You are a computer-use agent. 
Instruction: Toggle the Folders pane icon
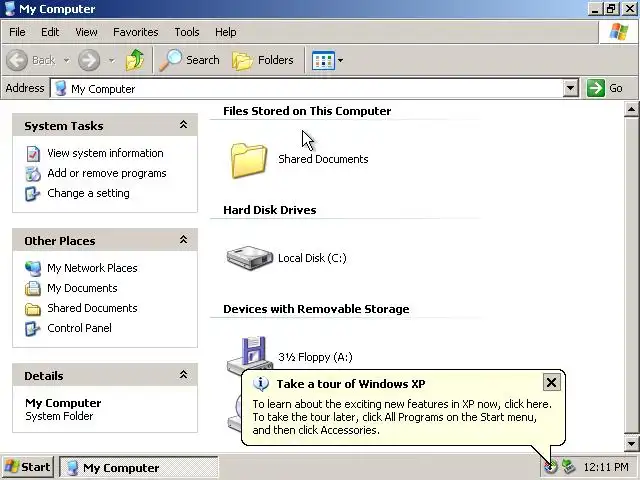click(x=242, y=61)
